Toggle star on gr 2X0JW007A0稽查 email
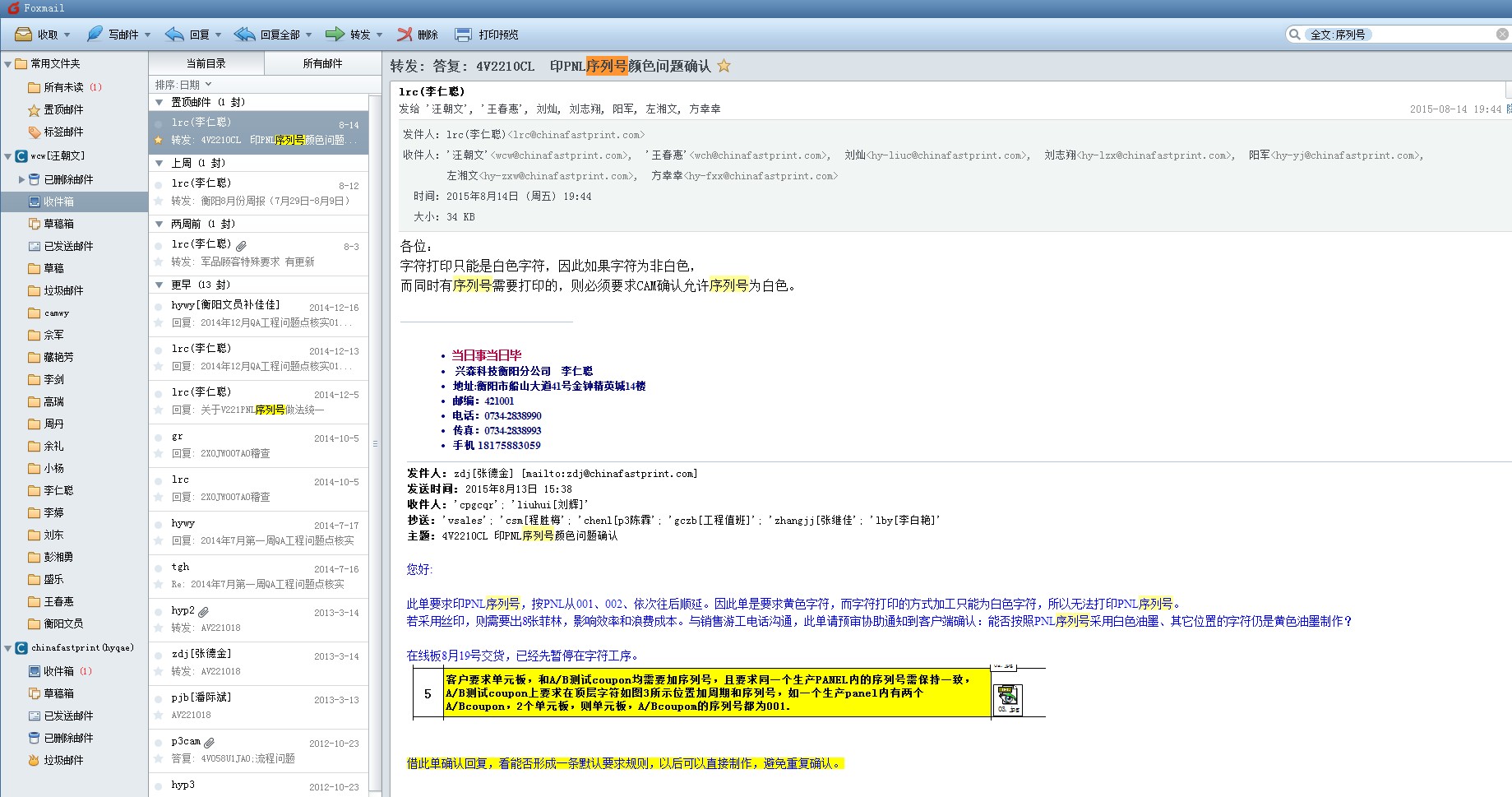 click(159, 454)
